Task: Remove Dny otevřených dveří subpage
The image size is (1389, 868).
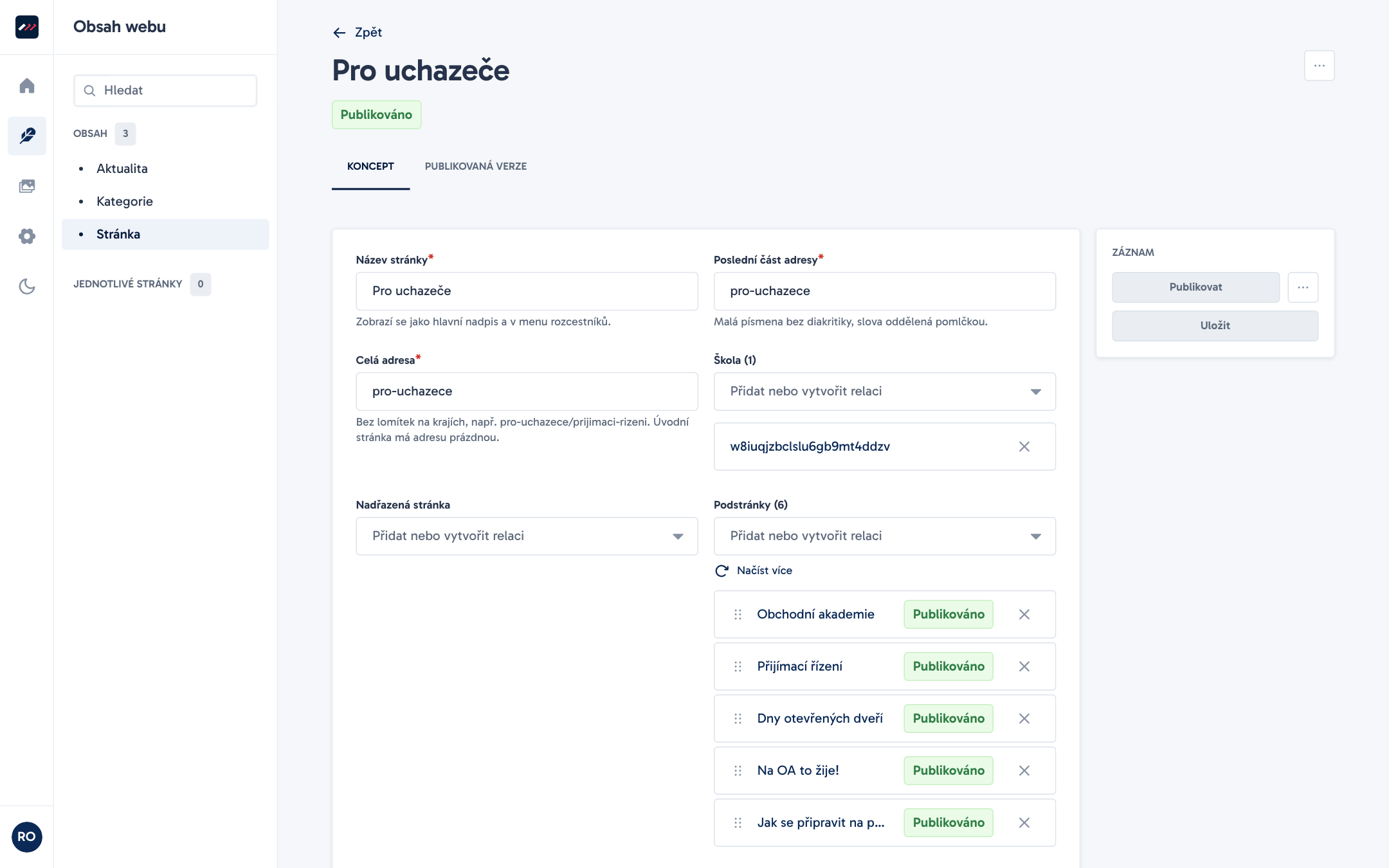Action: tap(1024, 718)
